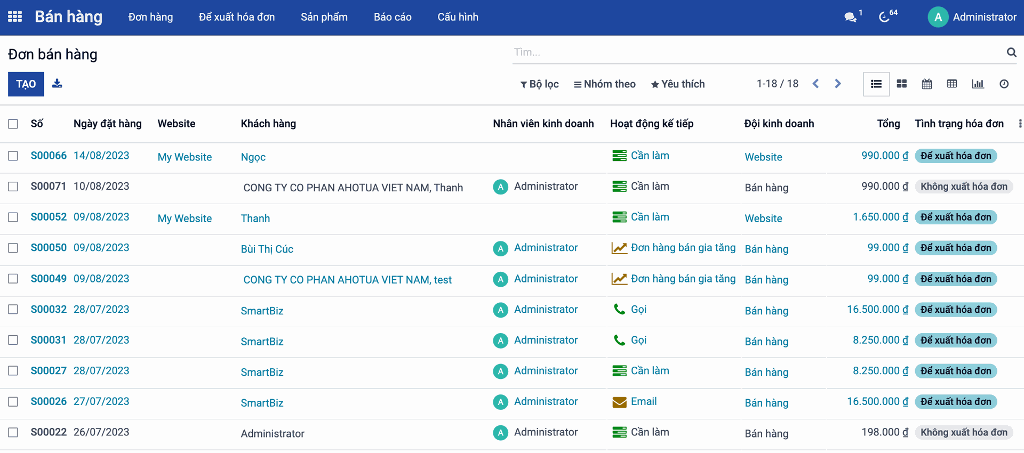Sort by Tổng column header
Image resolution: width=1024 pixels, height=453 pixels.
pyautogui.click(x=888, y=123)
